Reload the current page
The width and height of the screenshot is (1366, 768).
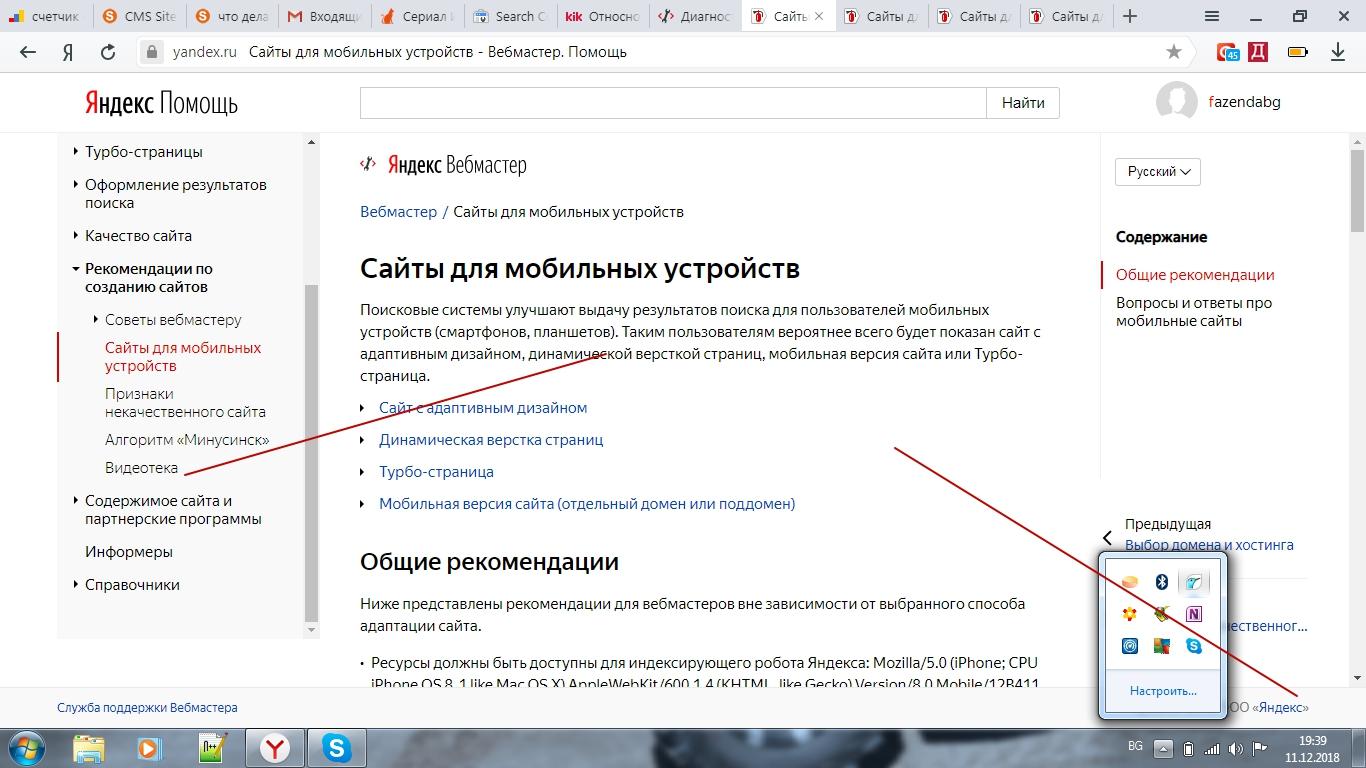pyautogui.click(x=108, y=52)
